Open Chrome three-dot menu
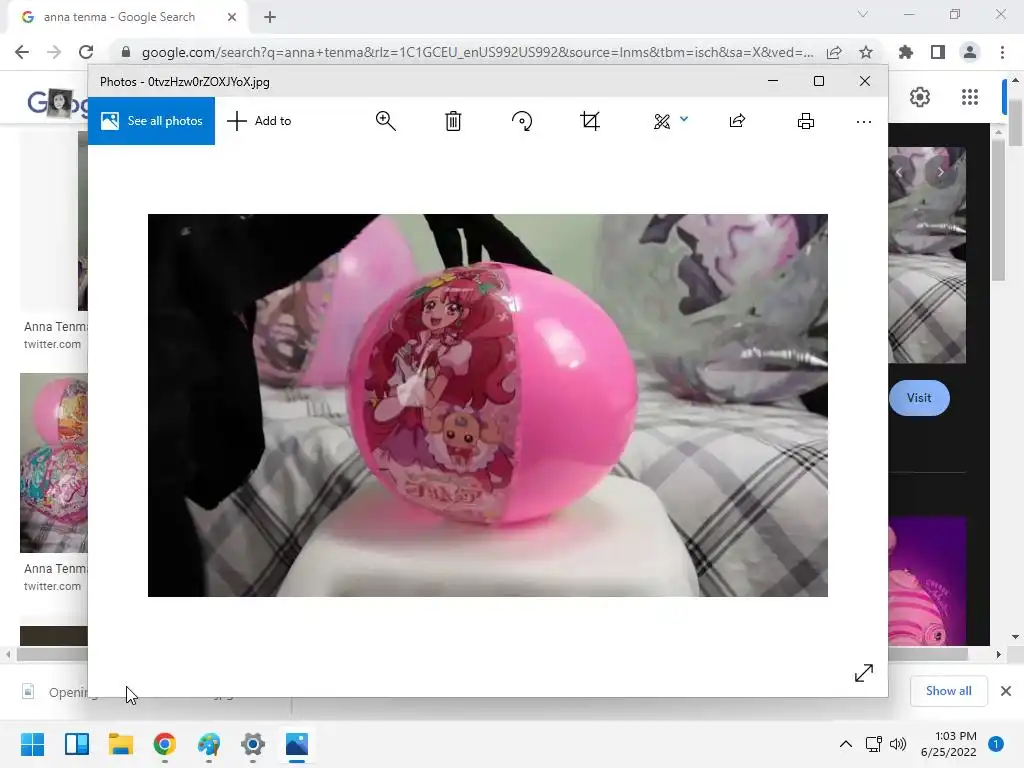 point(1002,52)
